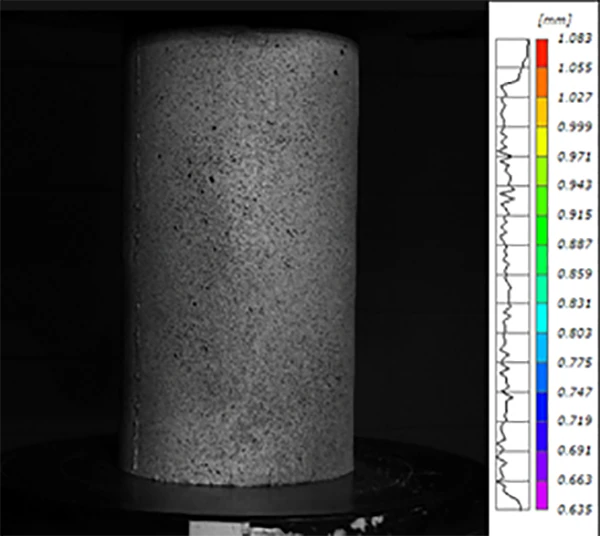600x536 pixels.
Task: Click the legend value 0.747
Action: coord(575,392)
